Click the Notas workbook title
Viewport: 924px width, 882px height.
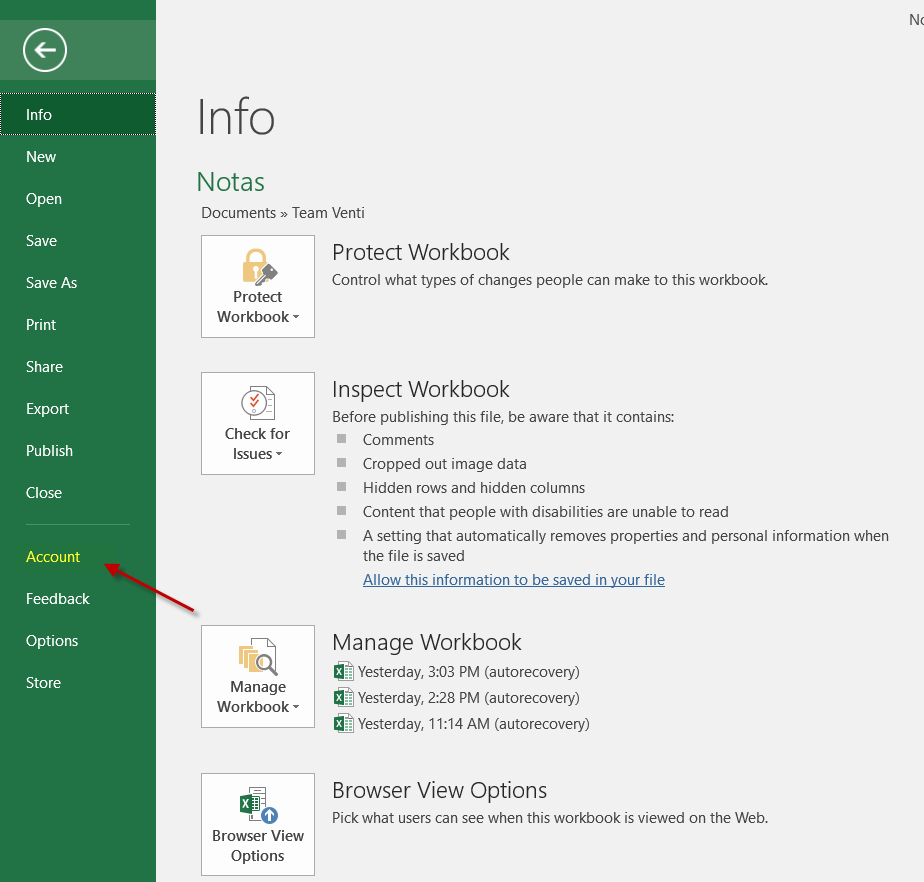pyautogui.click(x=230, y=181)
